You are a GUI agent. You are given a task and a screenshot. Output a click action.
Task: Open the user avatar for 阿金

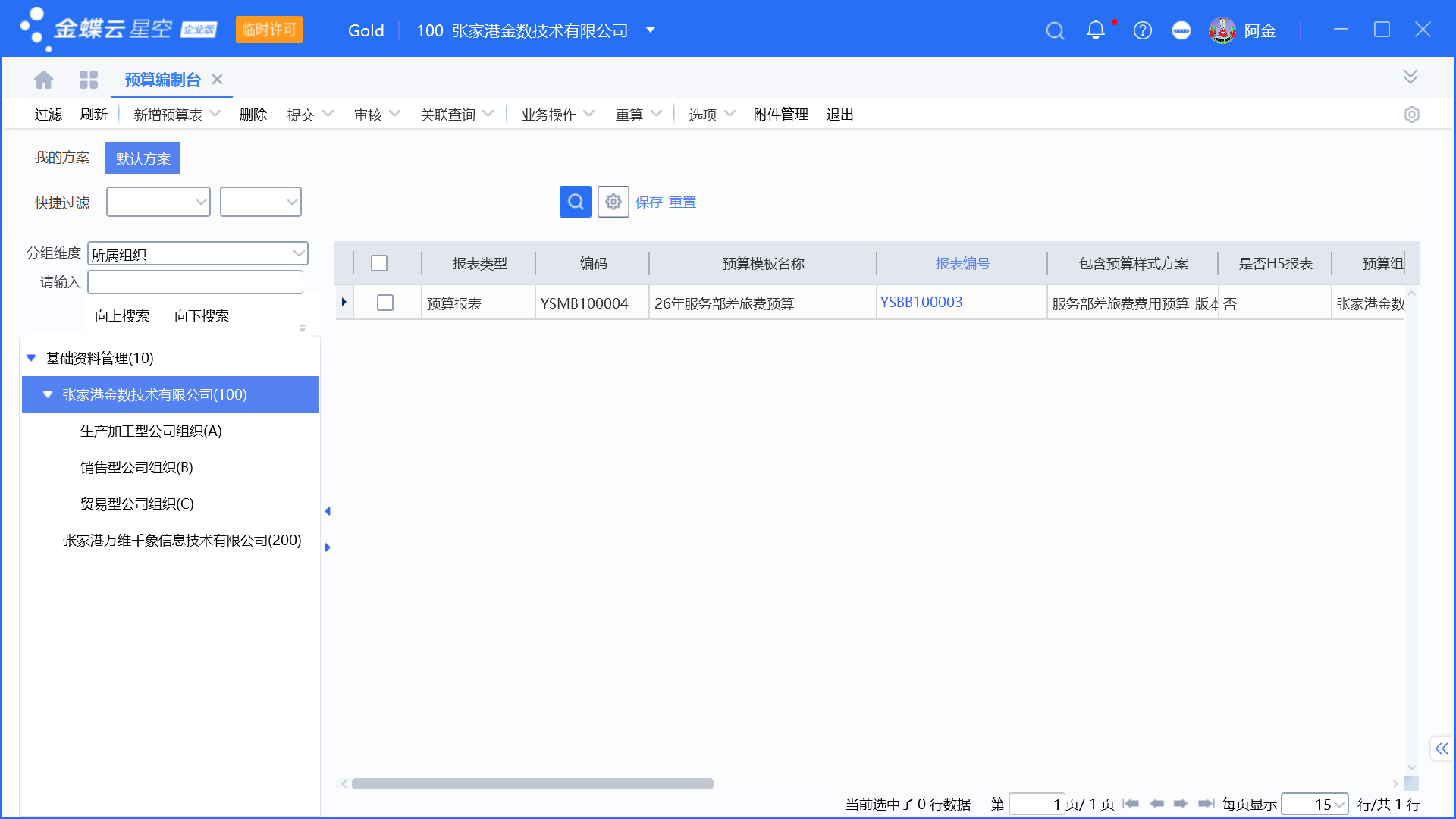tap(1222, 30)
